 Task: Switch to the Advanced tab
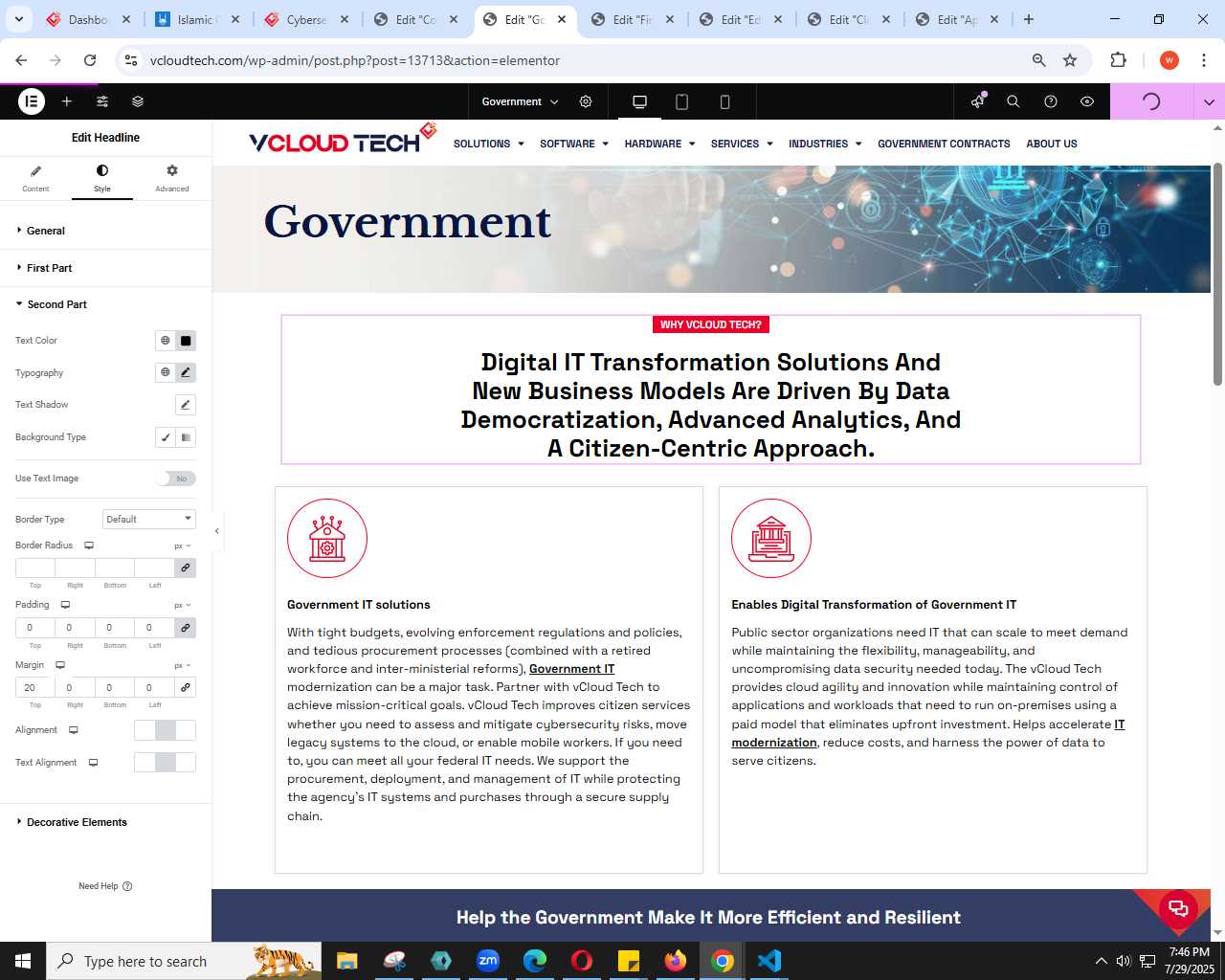point(172,178)
